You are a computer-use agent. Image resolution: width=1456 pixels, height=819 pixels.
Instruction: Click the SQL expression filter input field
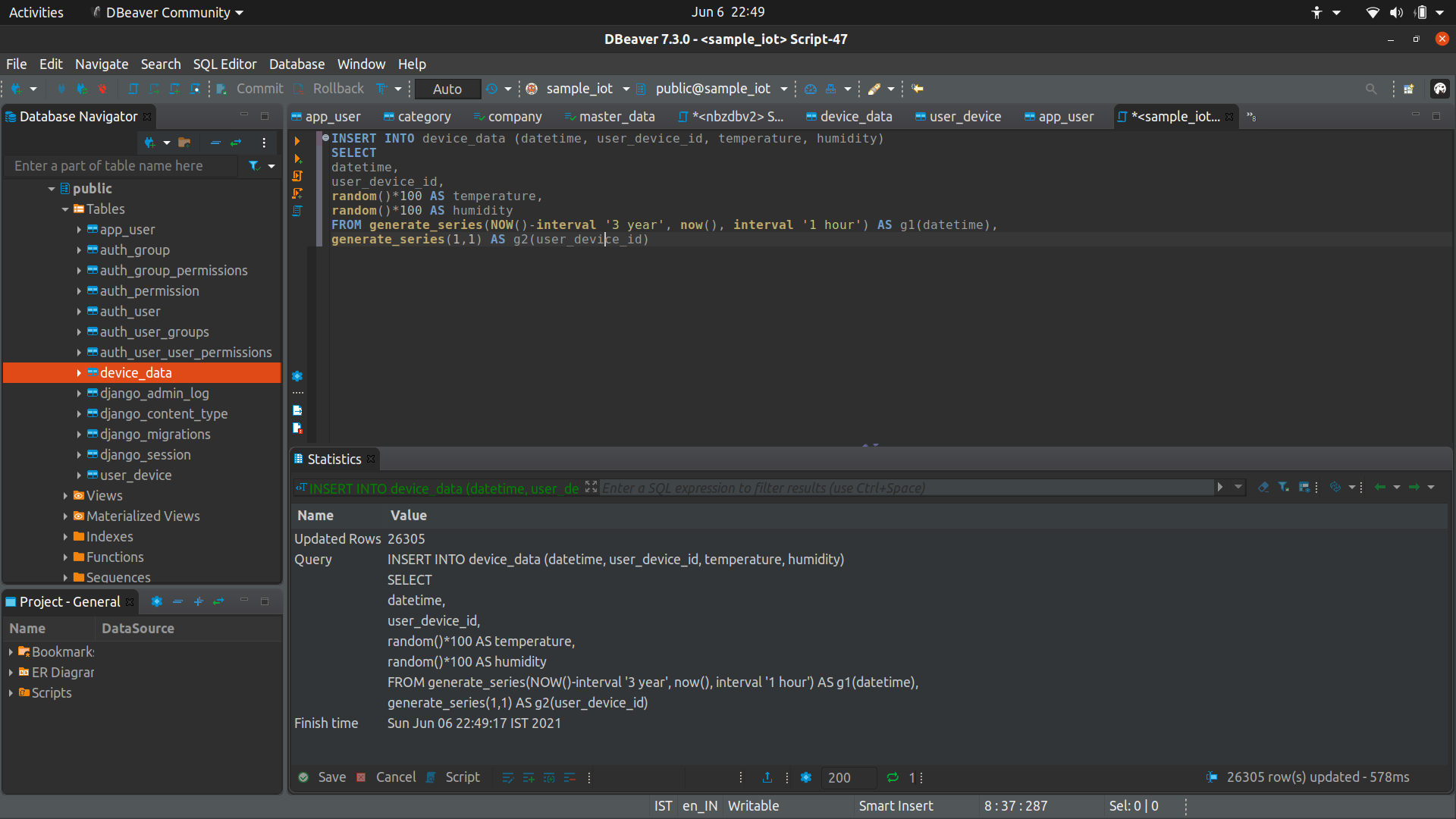pyautogui.click(x=906, y=488)
